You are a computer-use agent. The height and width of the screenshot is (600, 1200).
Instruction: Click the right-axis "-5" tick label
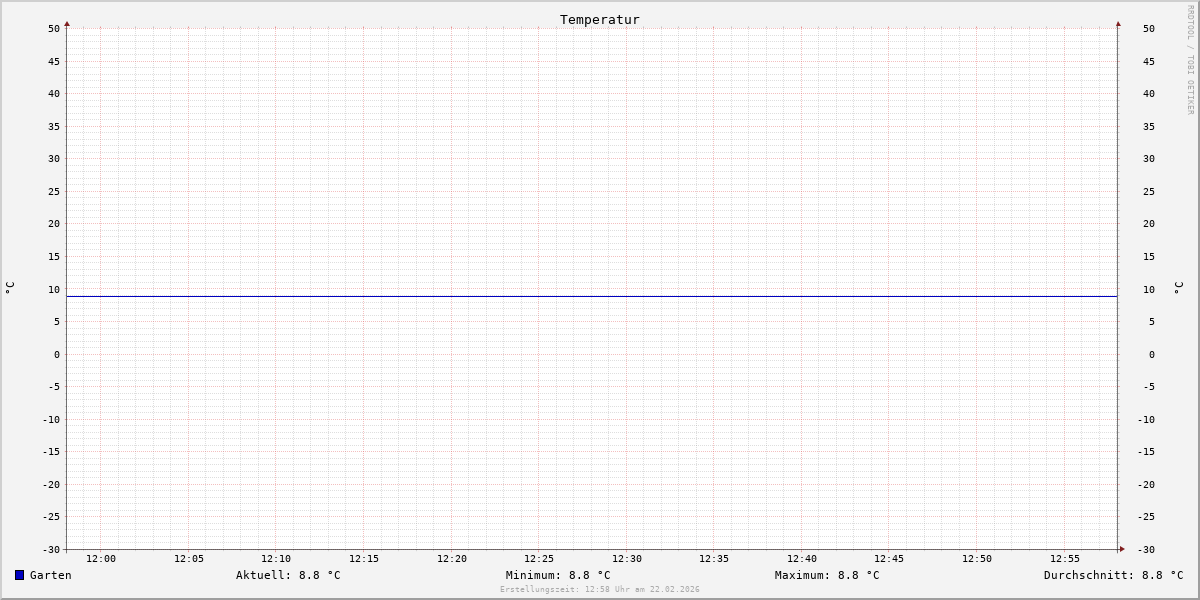click(1149, 387)
